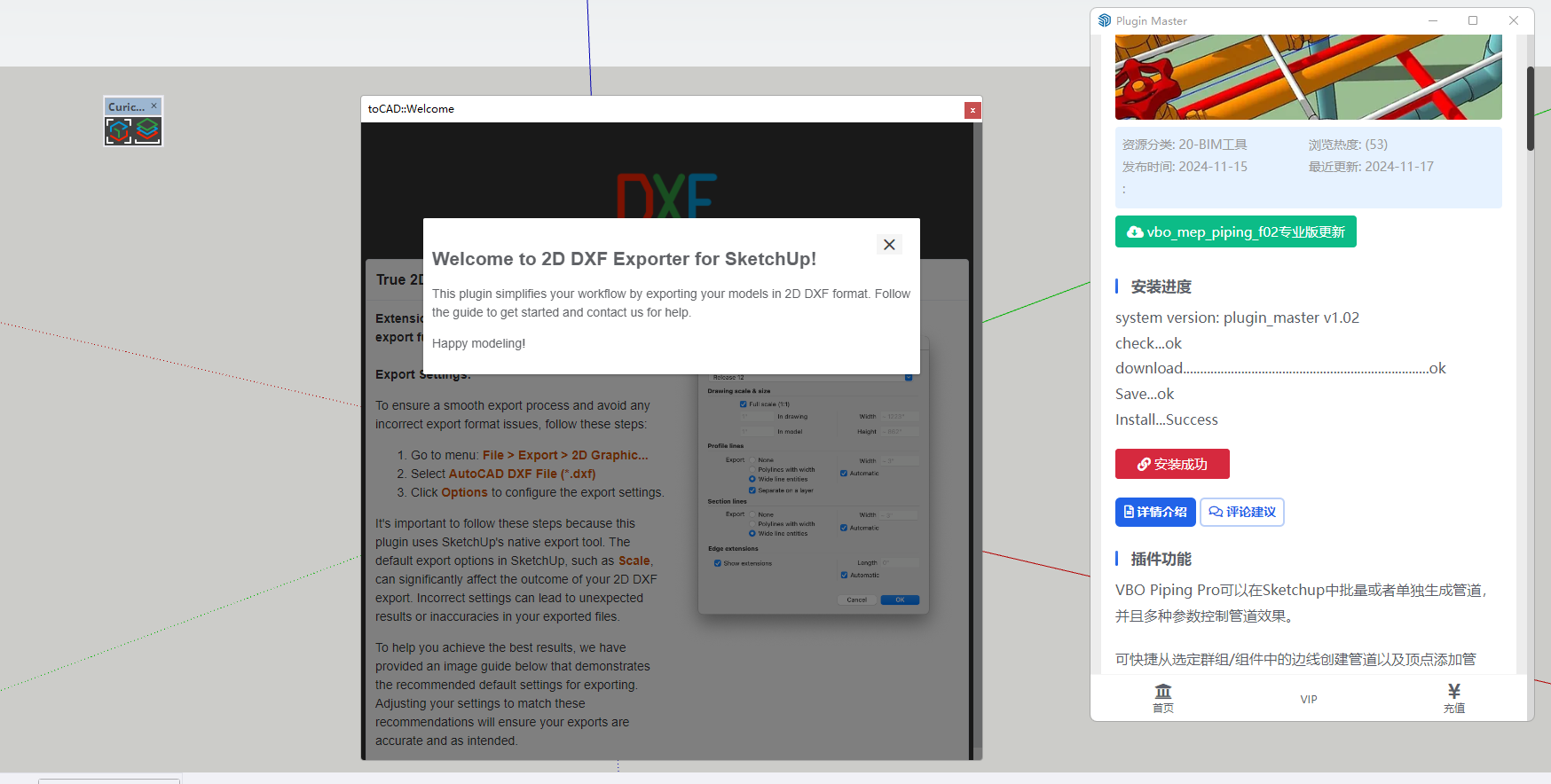Click the green vbo_mep_piping_f02 download button
Viewport: 1551px width, 784px height.
(1235, 231)
